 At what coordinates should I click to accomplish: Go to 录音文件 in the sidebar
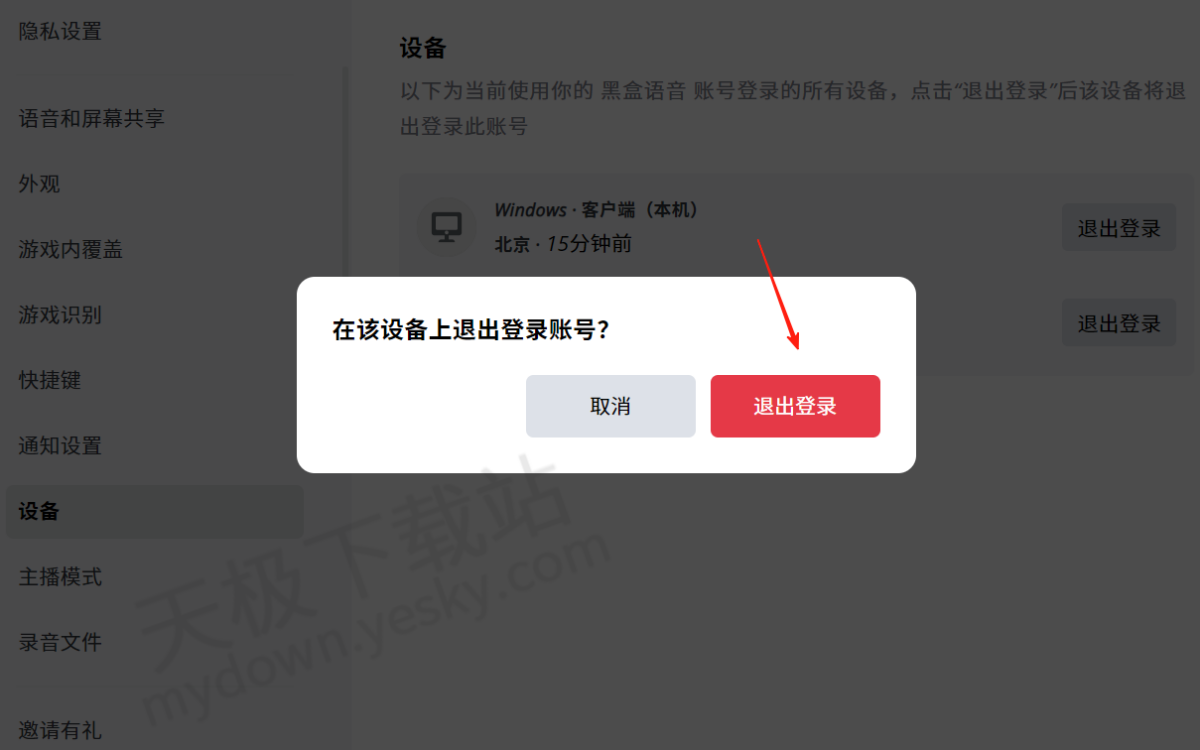tap(60, 642)
